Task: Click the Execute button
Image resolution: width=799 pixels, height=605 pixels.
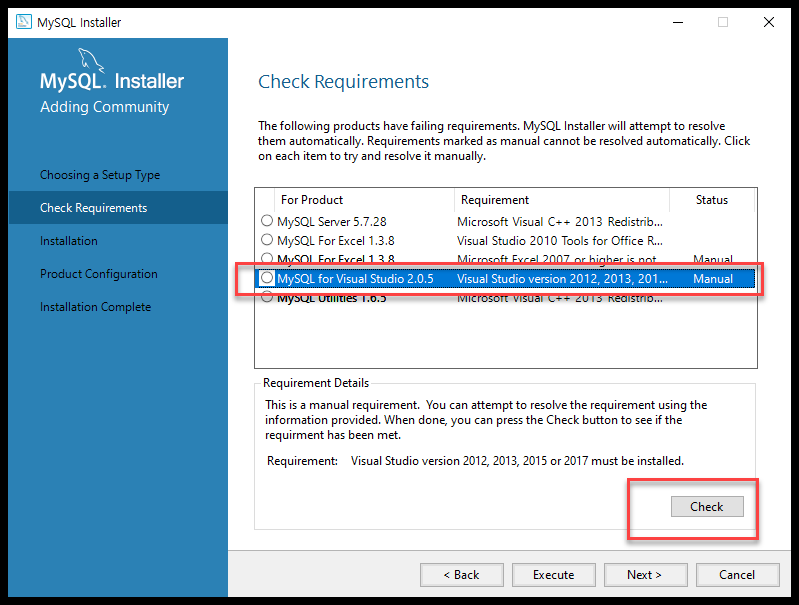Action: click(x=553, y=574)
